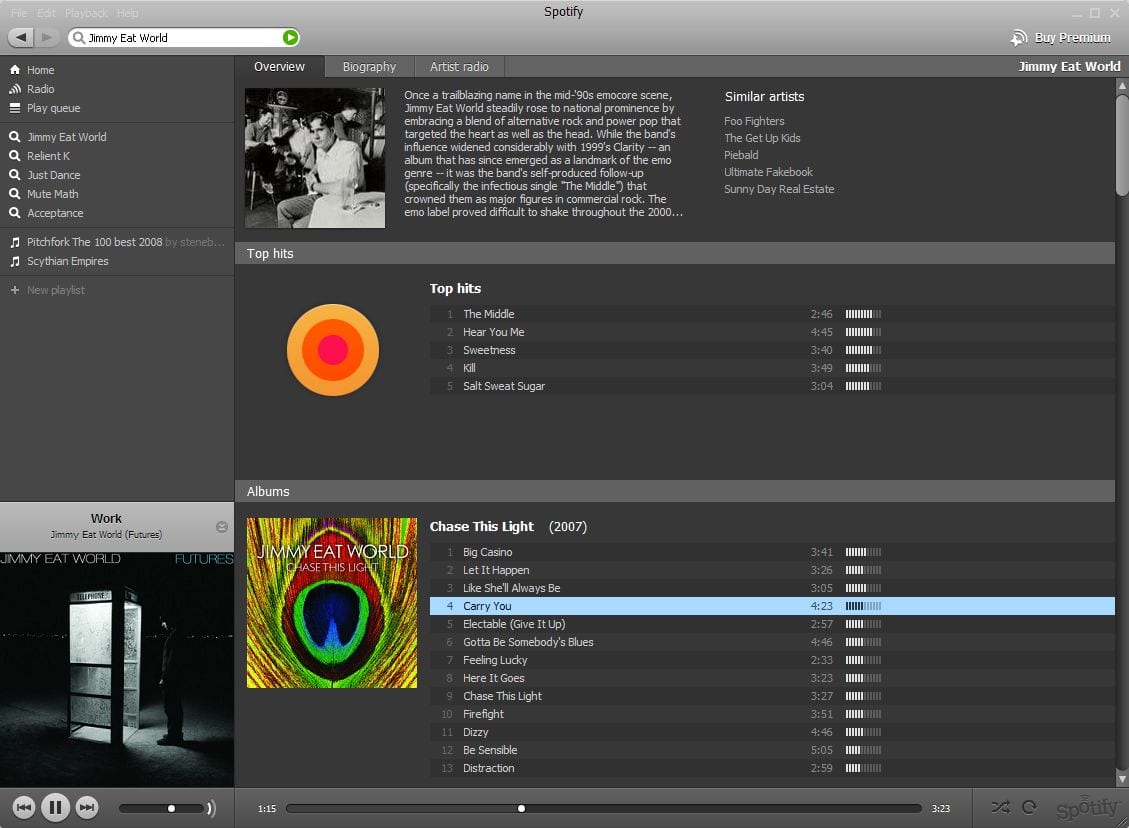This screenshot has width=1129, height=828.
Task: Open Radio from the sidebar
Action: [40, 89]
